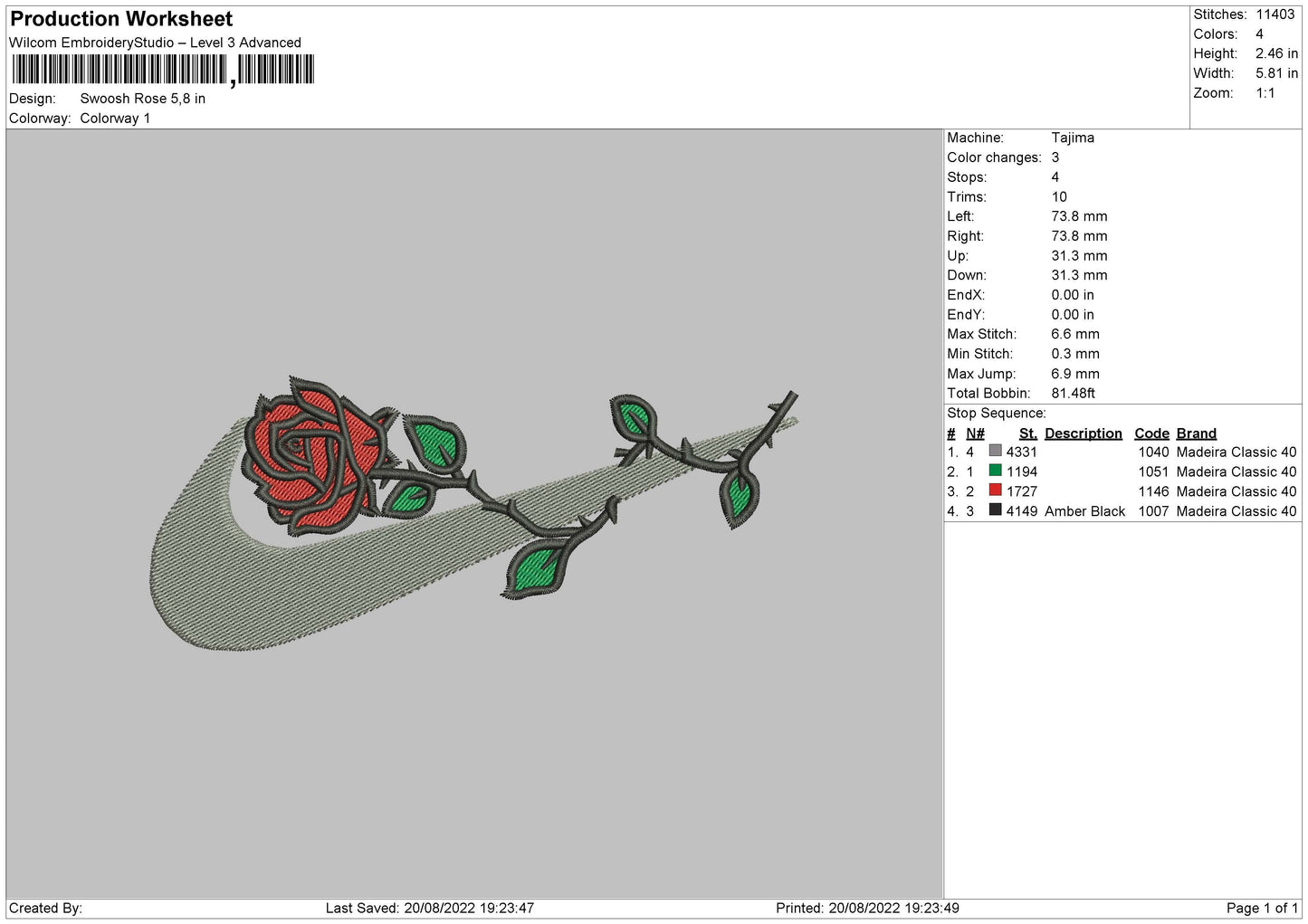
Task: Click the 'Left:' label
Action: tap(960, 216)
